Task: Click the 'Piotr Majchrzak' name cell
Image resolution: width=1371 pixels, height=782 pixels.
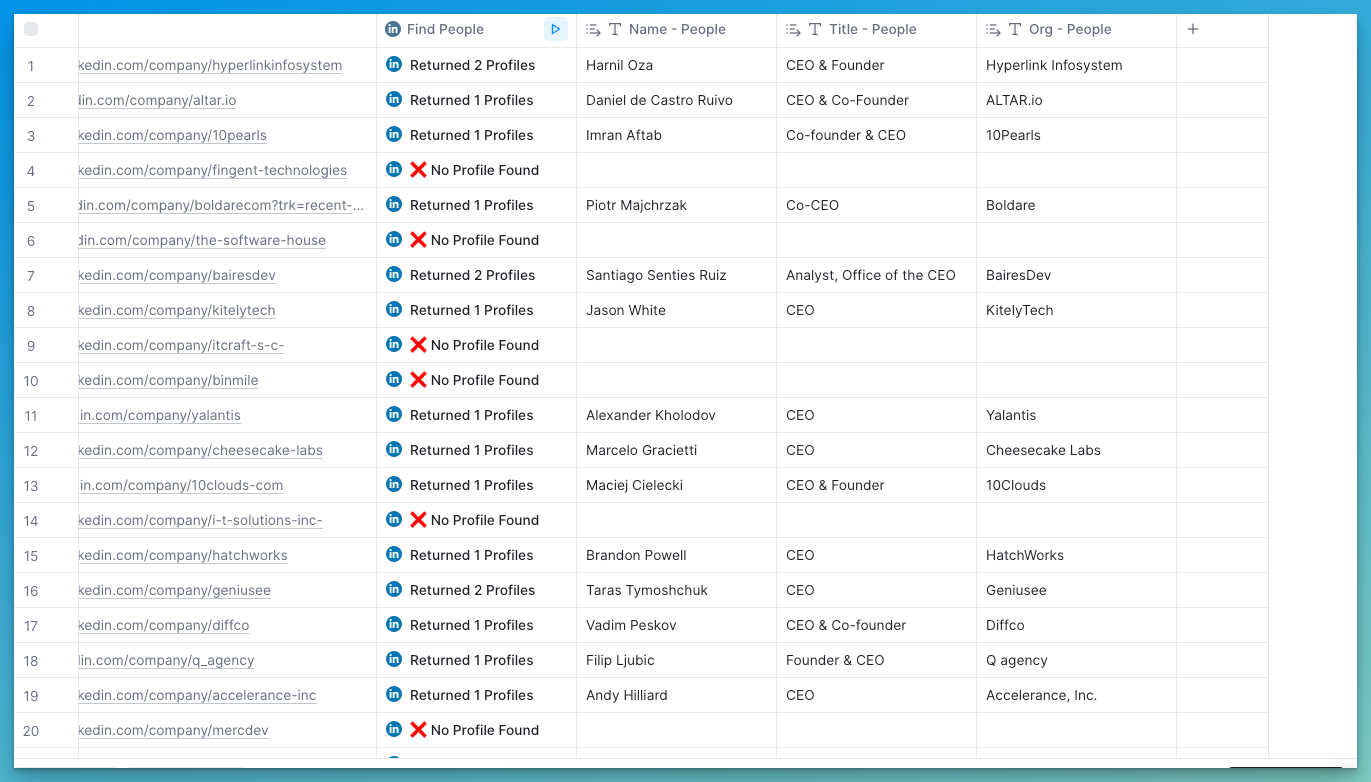Action: pyautogui.click(x=677, y=205)
